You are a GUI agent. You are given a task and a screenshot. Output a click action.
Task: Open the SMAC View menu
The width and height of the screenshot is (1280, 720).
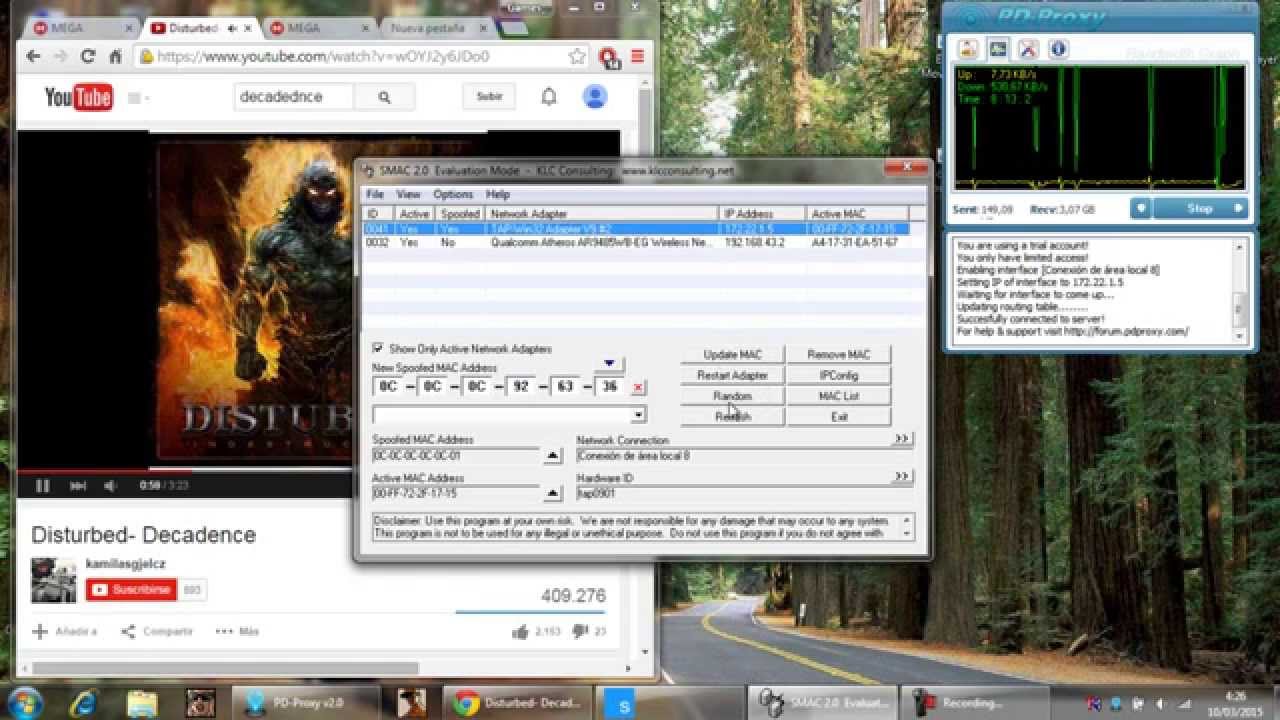[408, 194]
